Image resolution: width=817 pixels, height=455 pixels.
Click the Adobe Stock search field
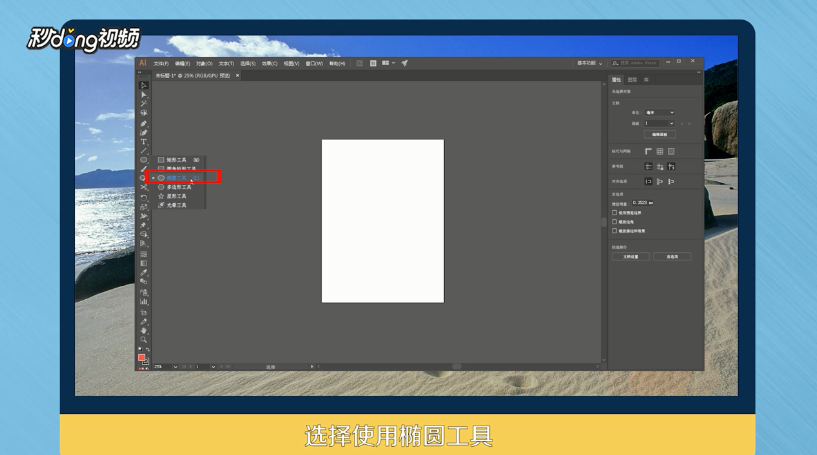(x=635, y=63)
